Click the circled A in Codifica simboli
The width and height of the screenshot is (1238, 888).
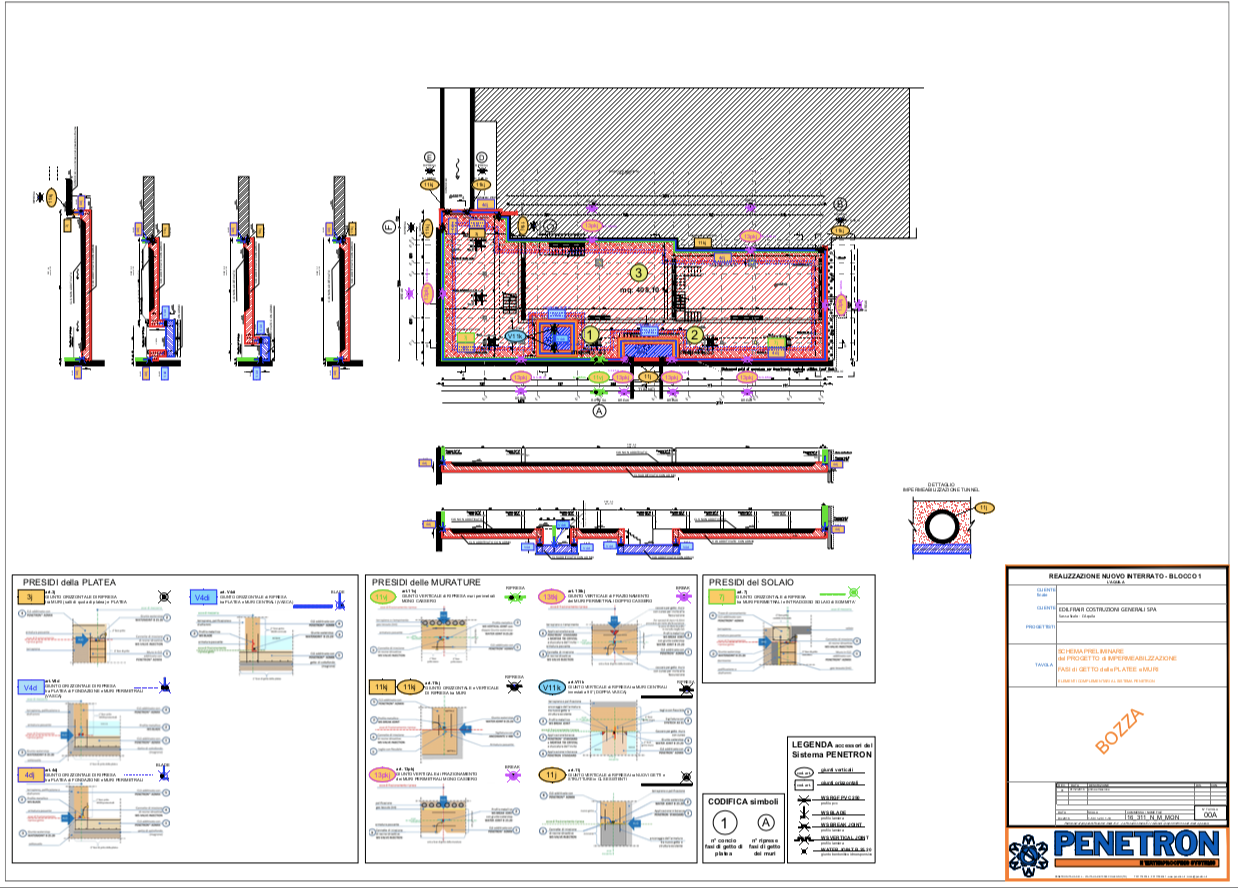[x=766, y=822]
